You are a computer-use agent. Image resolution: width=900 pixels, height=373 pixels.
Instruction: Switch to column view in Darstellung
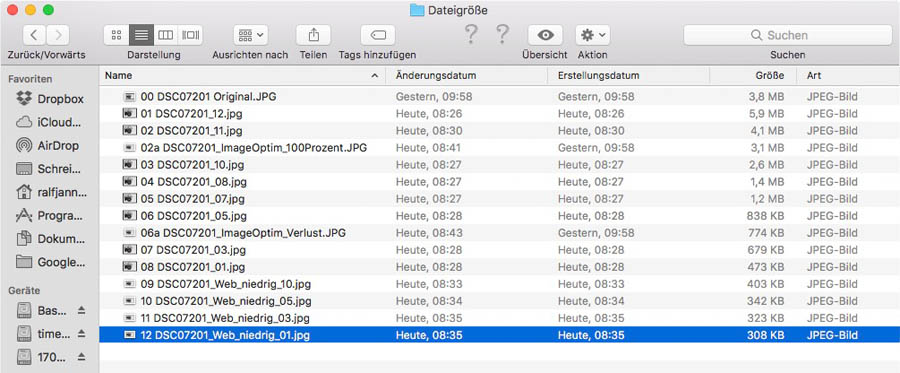tap(165, 36)
